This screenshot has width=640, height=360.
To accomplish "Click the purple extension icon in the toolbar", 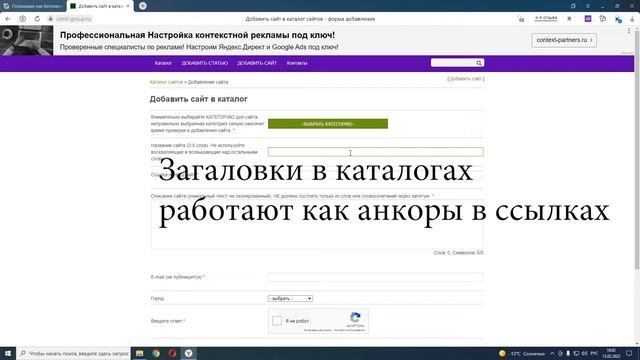I will (x=588, y=19).
